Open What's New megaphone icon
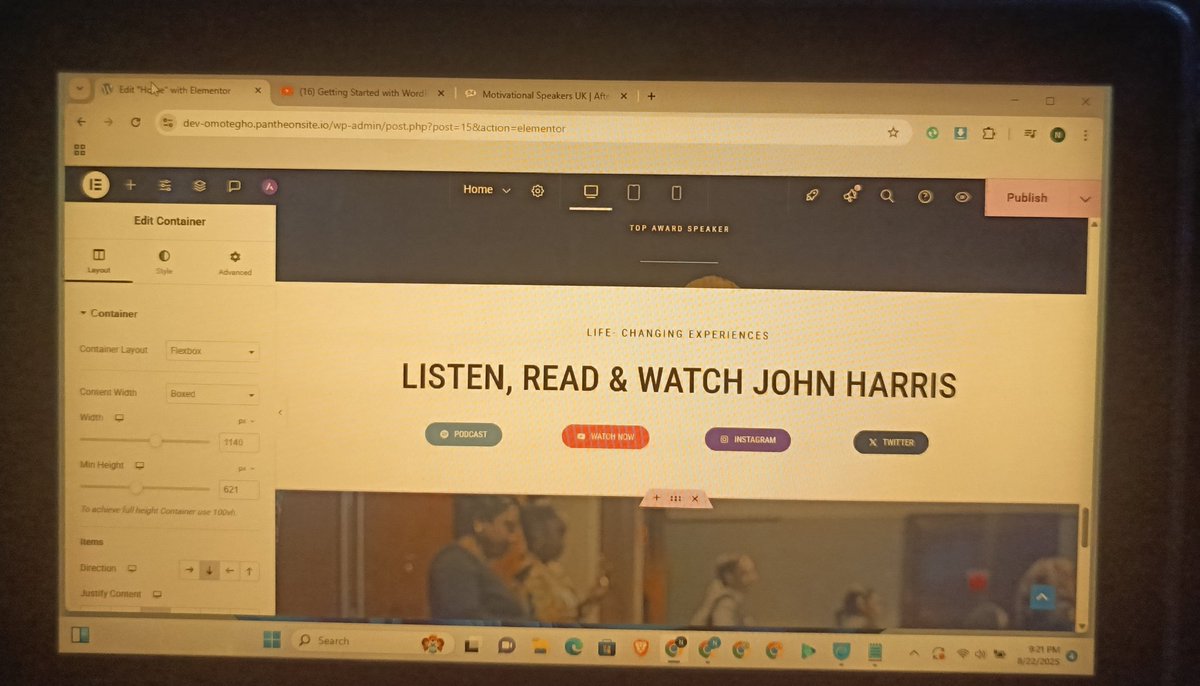Screen dimensions: 1200x686 (x=850, y=196)
